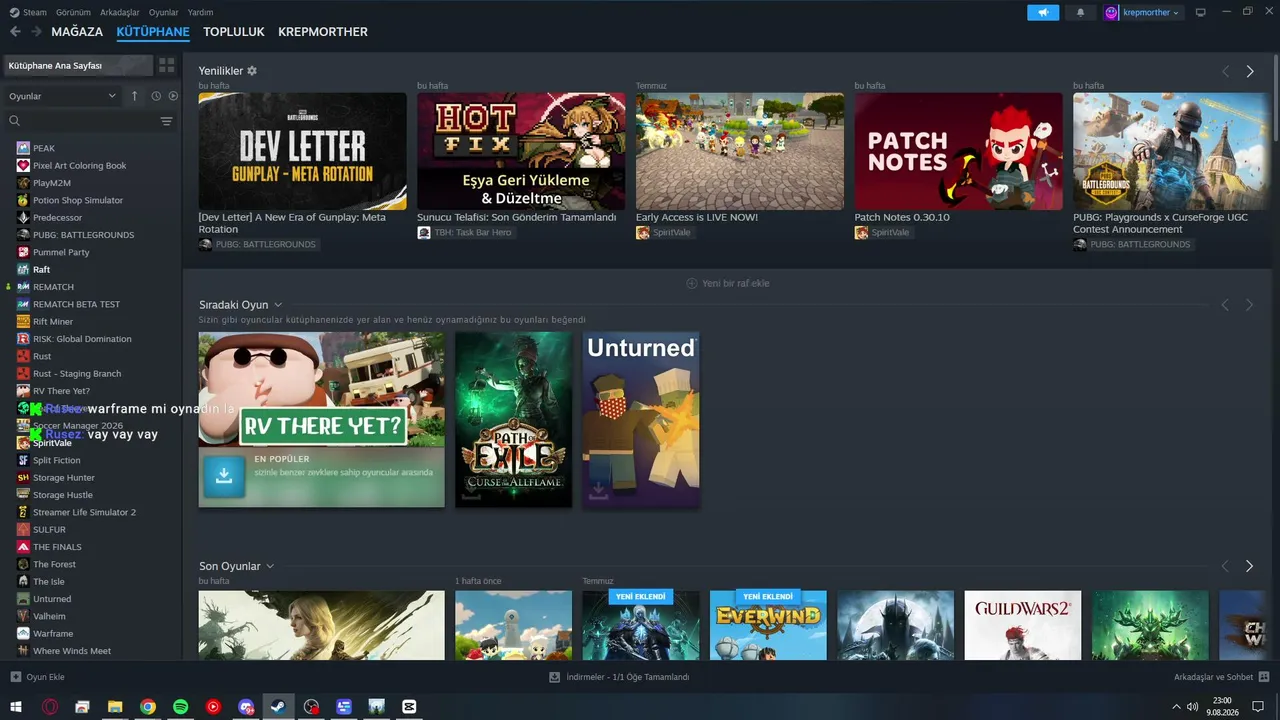1280x720 pixels.
Task: Open the notifications bell
Action: 1080,13
